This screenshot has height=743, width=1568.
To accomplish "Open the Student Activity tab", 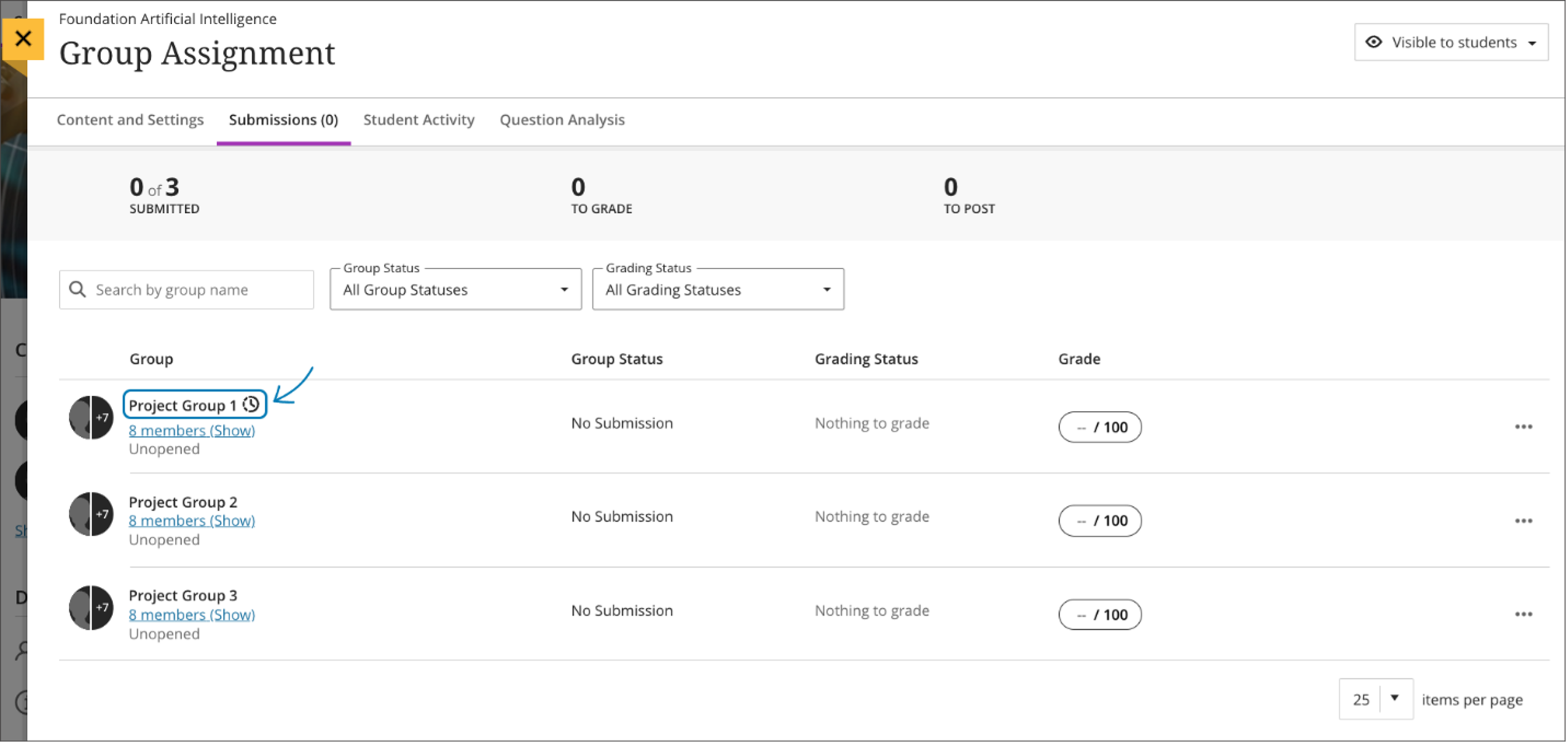I will (x=419, y=120).
